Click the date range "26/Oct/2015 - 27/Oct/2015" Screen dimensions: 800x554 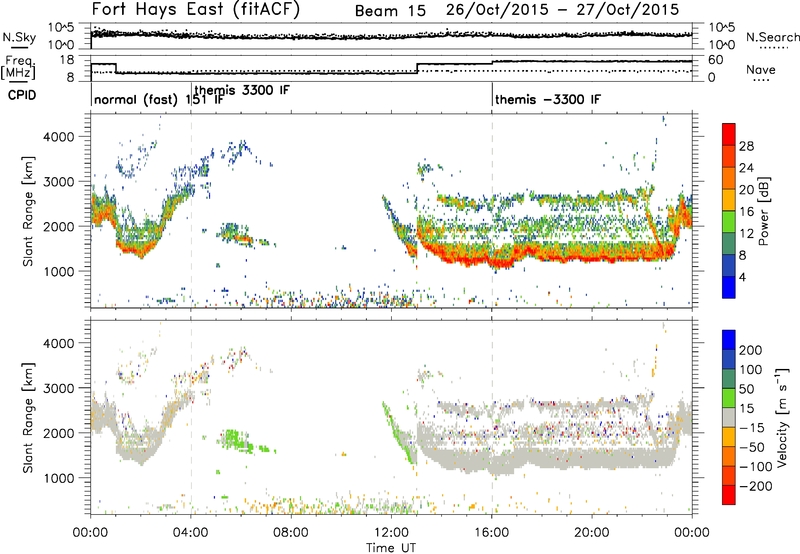(x=562, y=10)
